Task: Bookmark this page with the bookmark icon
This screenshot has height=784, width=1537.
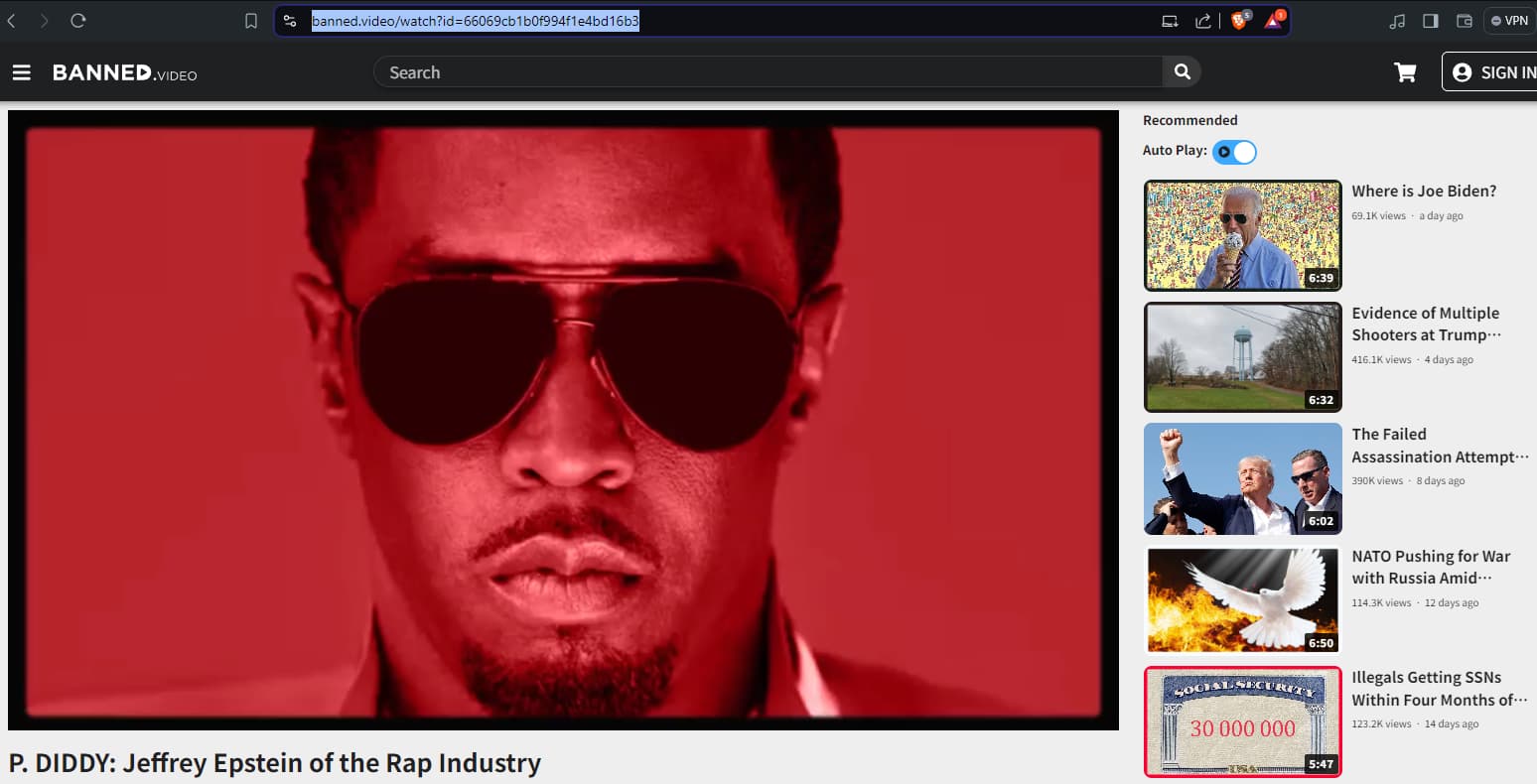Action: click(x=251, y=21)
